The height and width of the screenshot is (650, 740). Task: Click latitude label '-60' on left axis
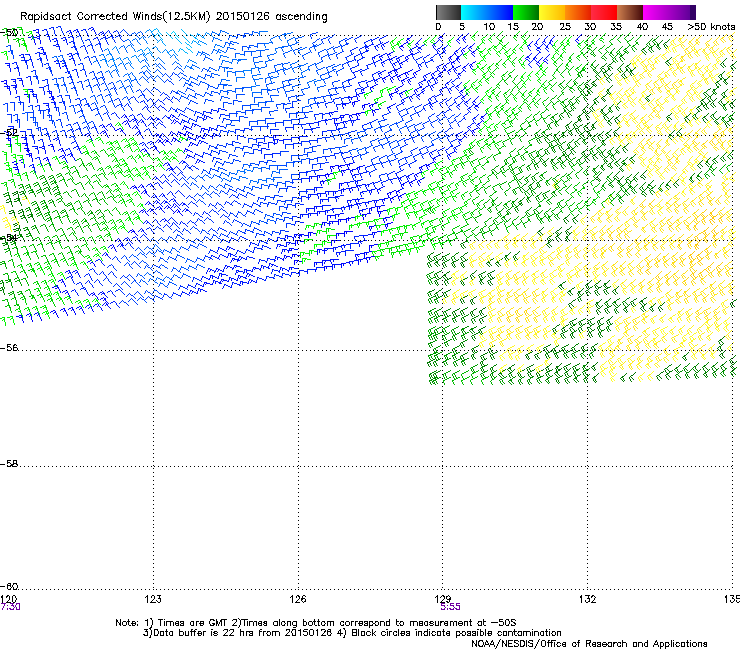click(9, 587)
